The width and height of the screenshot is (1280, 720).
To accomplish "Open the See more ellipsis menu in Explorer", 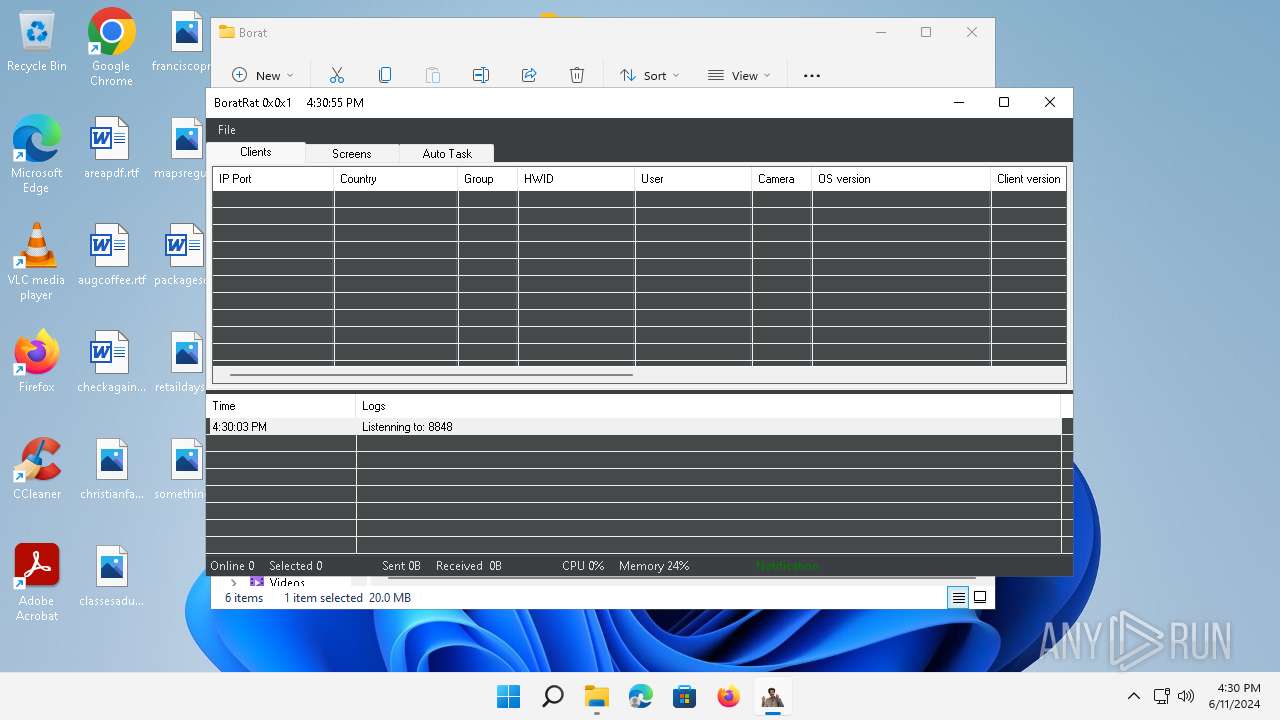I will (x=812, y=75).
